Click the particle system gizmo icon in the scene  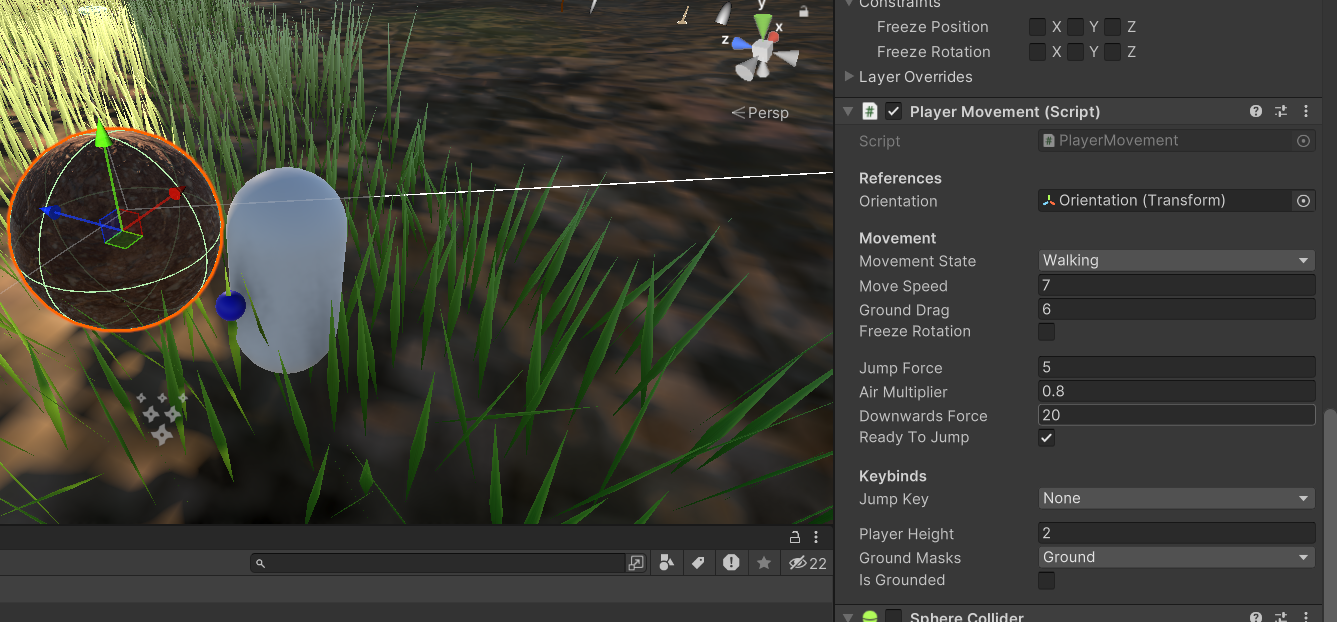[x=161, y=418]
